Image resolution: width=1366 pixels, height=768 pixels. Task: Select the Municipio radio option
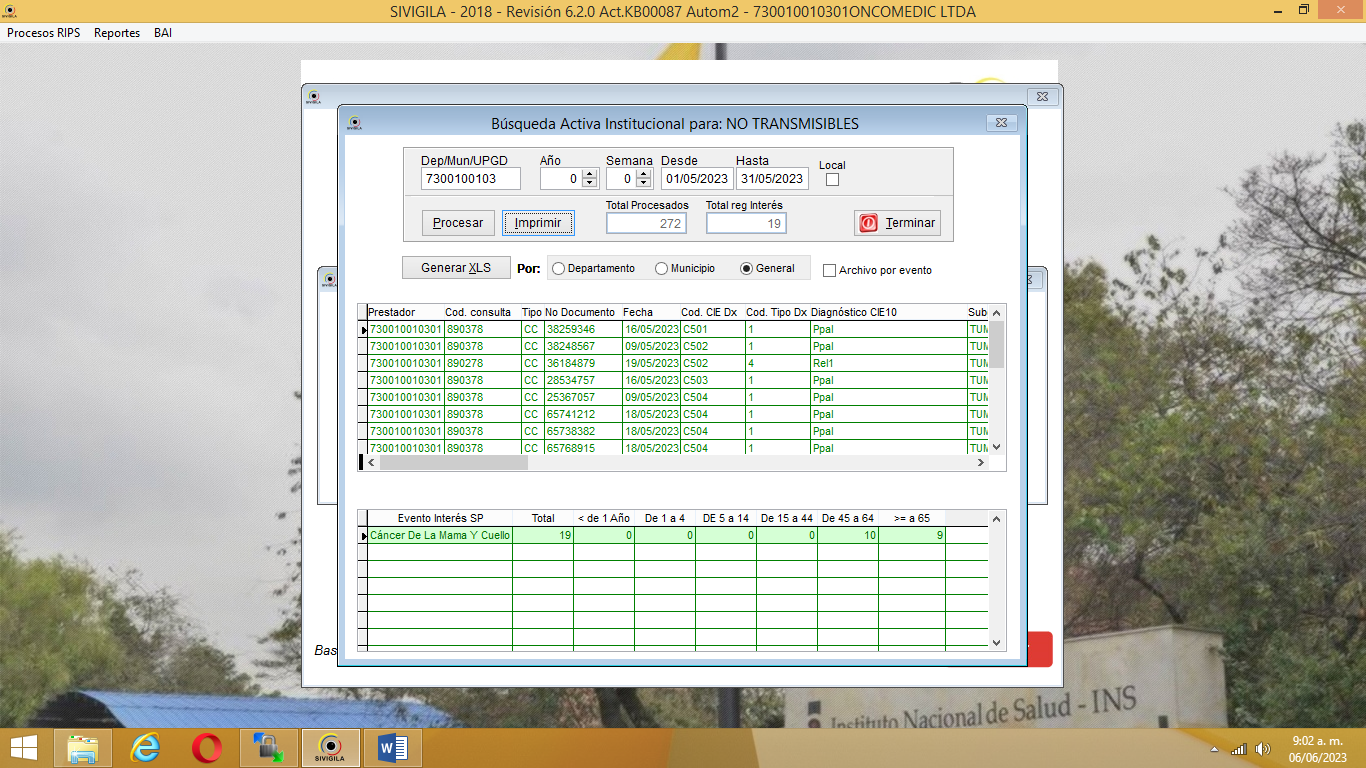[x=661, y=268]
